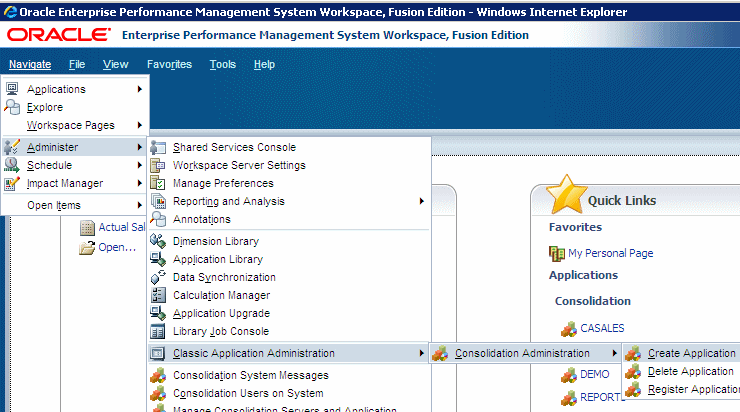The width and height of the screenshot is (740, 412).
Task: Click the My Personal Page icon
Action: pos(557,253)
